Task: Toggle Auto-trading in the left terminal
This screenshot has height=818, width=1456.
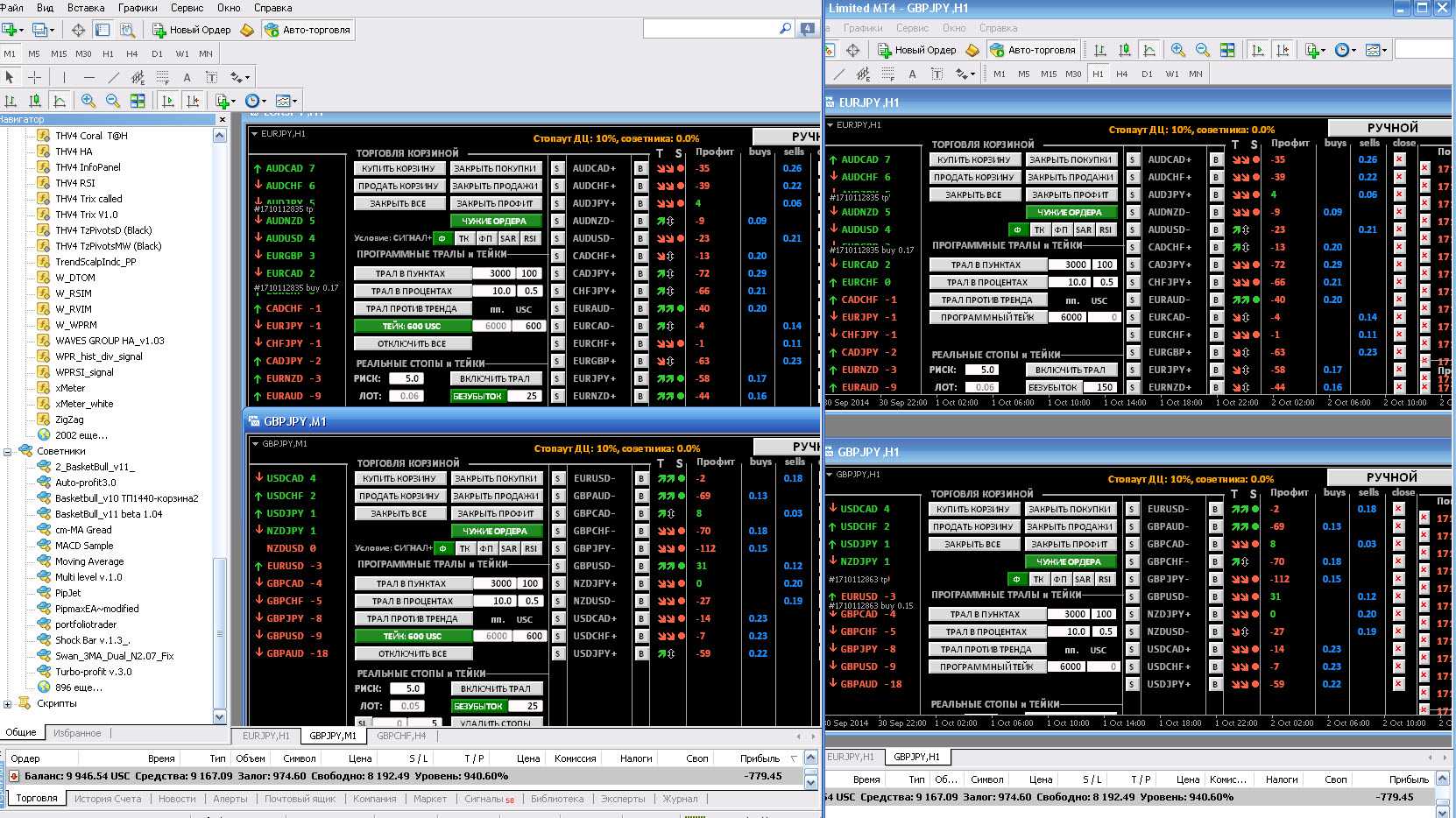Action: (x=308, y=30)
